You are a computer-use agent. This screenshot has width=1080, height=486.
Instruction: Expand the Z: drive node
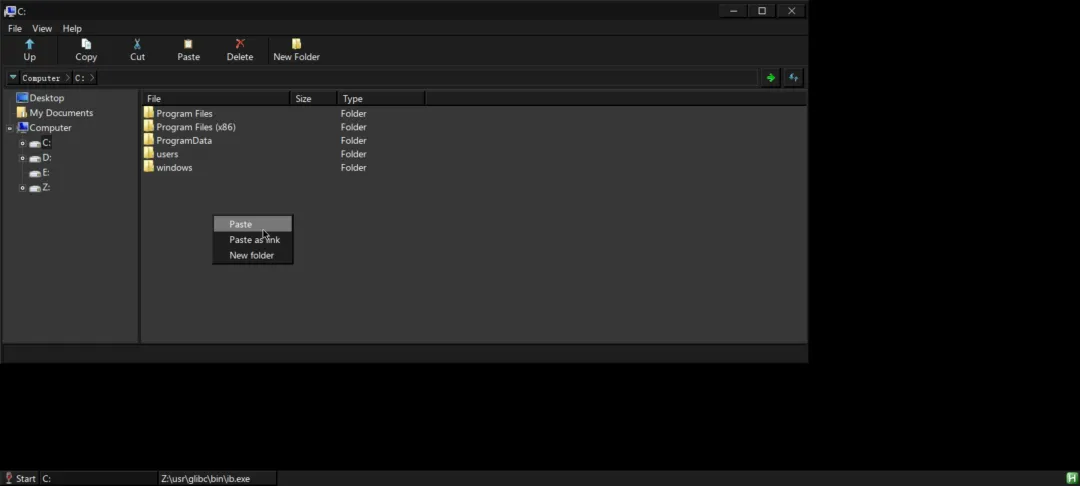point(22,188)
